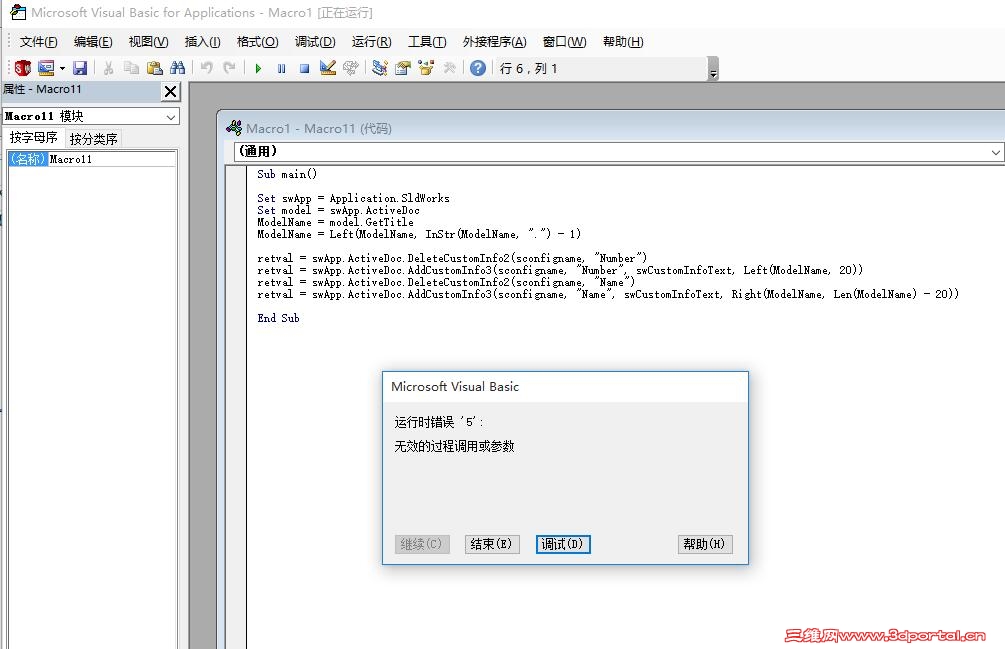Click the Project Explorer icon

point(379,68)
